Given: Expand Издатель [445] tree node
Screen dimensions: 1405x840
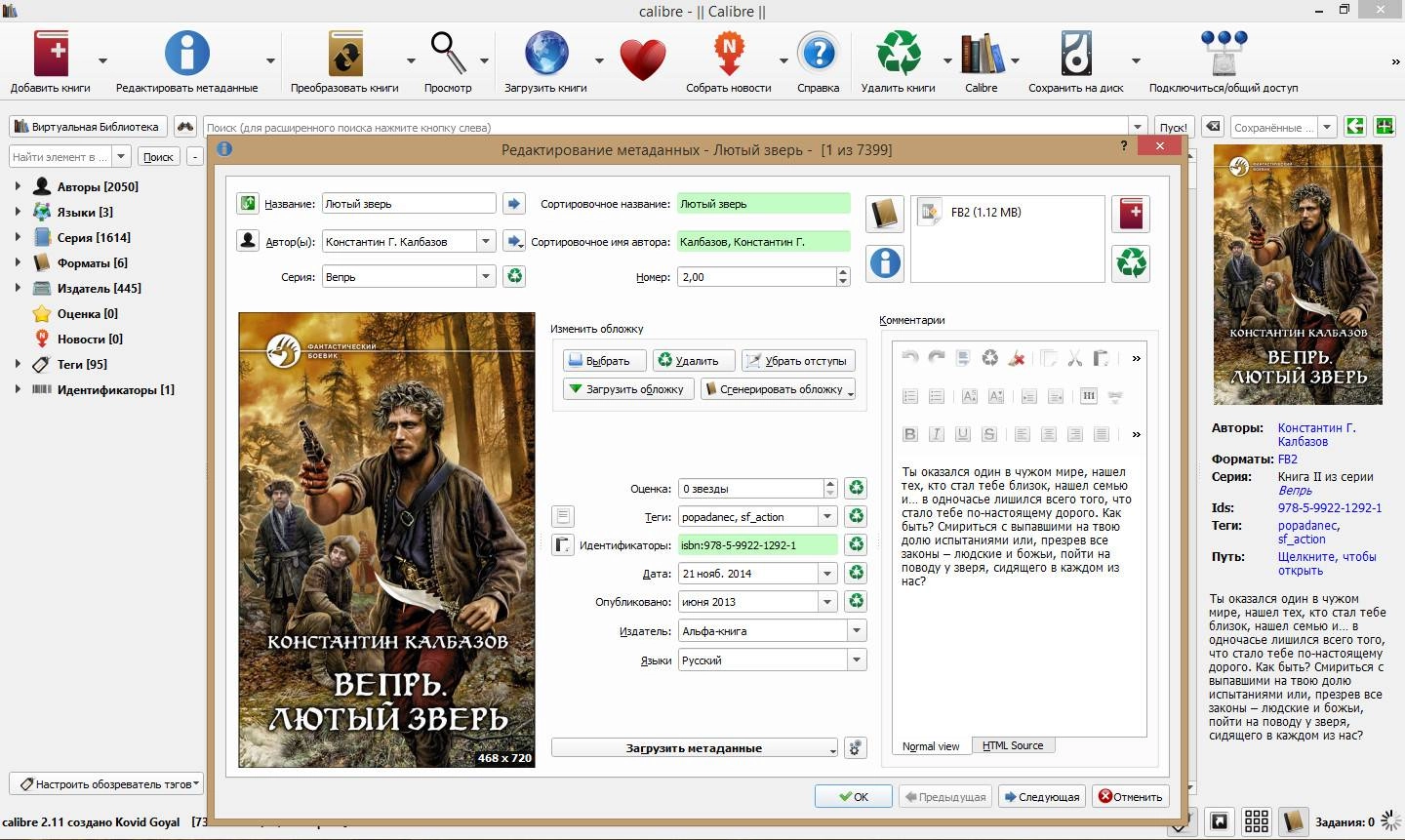Looking at the screenshot, I should 18,288.
